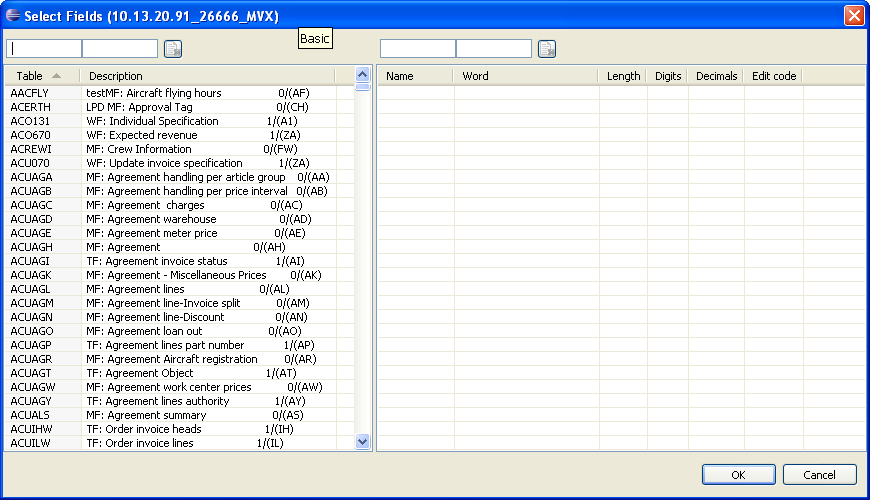This screenshot has height=500, width=870.
Task: Click the Length column header
Action: click(x=623, y=76)
